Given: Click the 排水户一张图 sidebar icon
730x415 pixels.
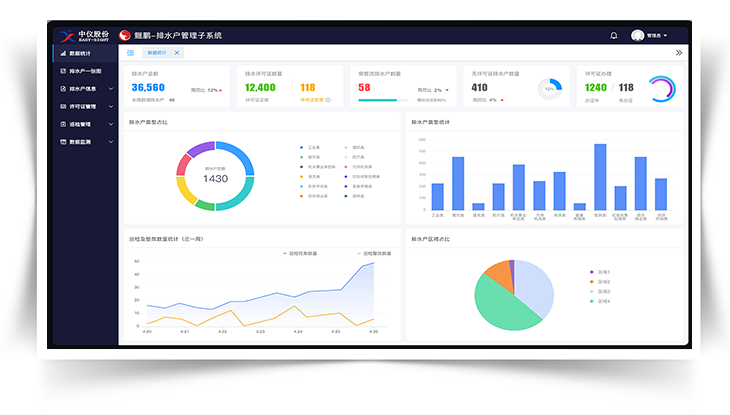Looking at the screenshot, I should tap(63, 71).
